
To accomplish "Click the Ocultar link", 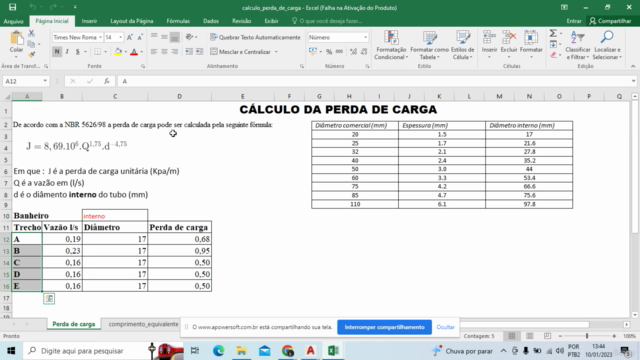I will [445, 327].
